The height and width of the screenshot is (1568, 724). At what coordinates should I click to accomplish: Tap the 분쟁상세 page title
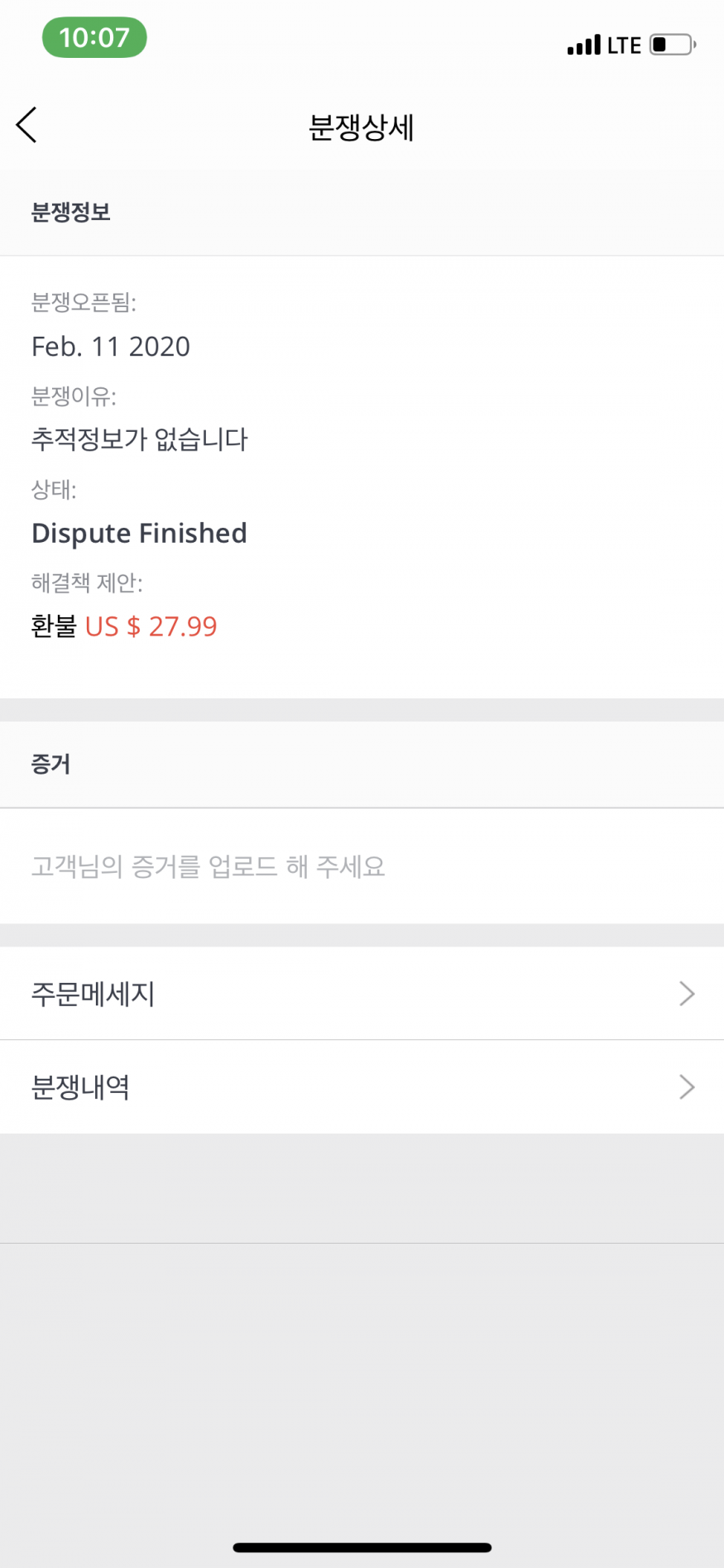click(362, 127)
